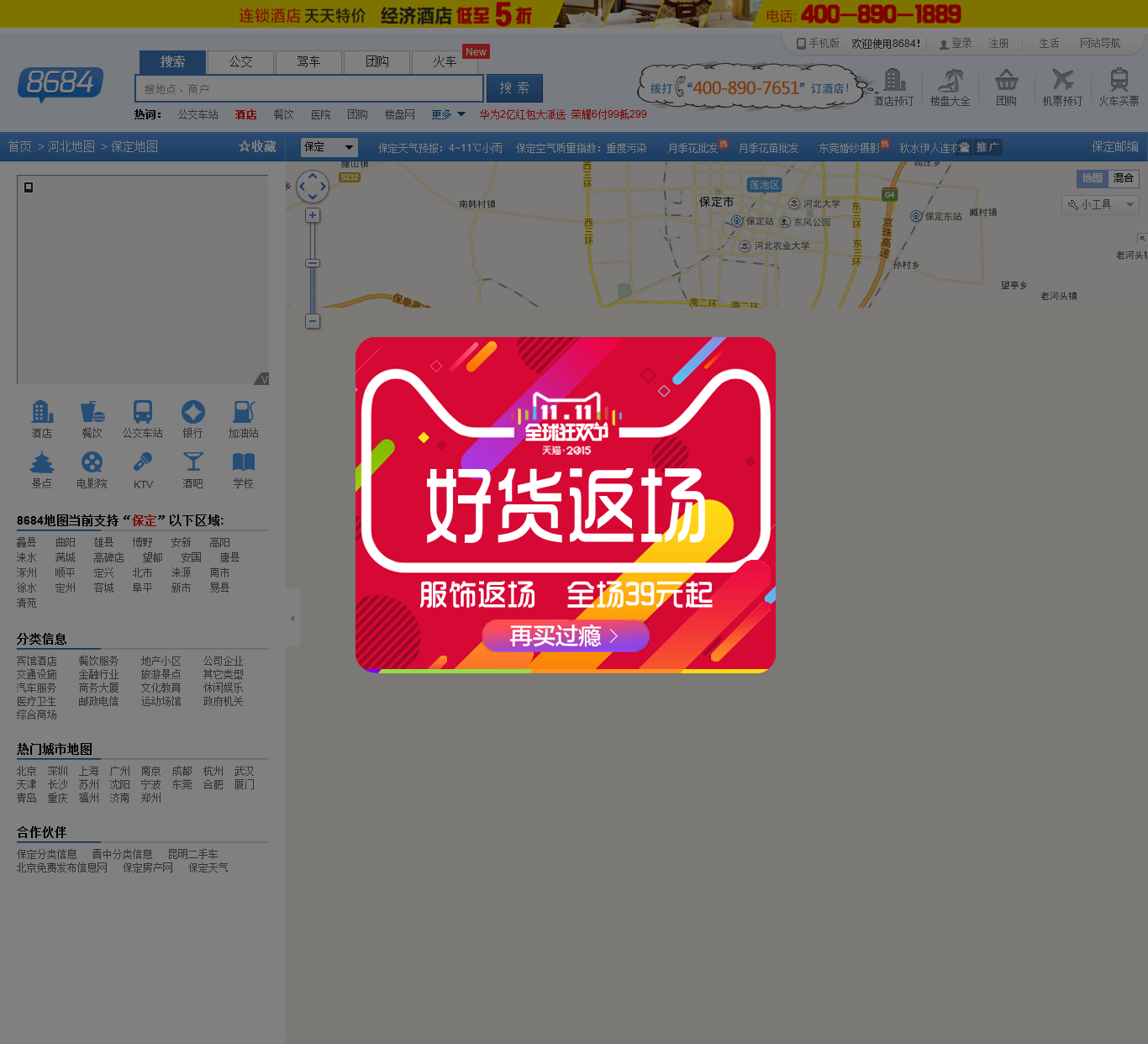Click the map pan direction control

313,186
